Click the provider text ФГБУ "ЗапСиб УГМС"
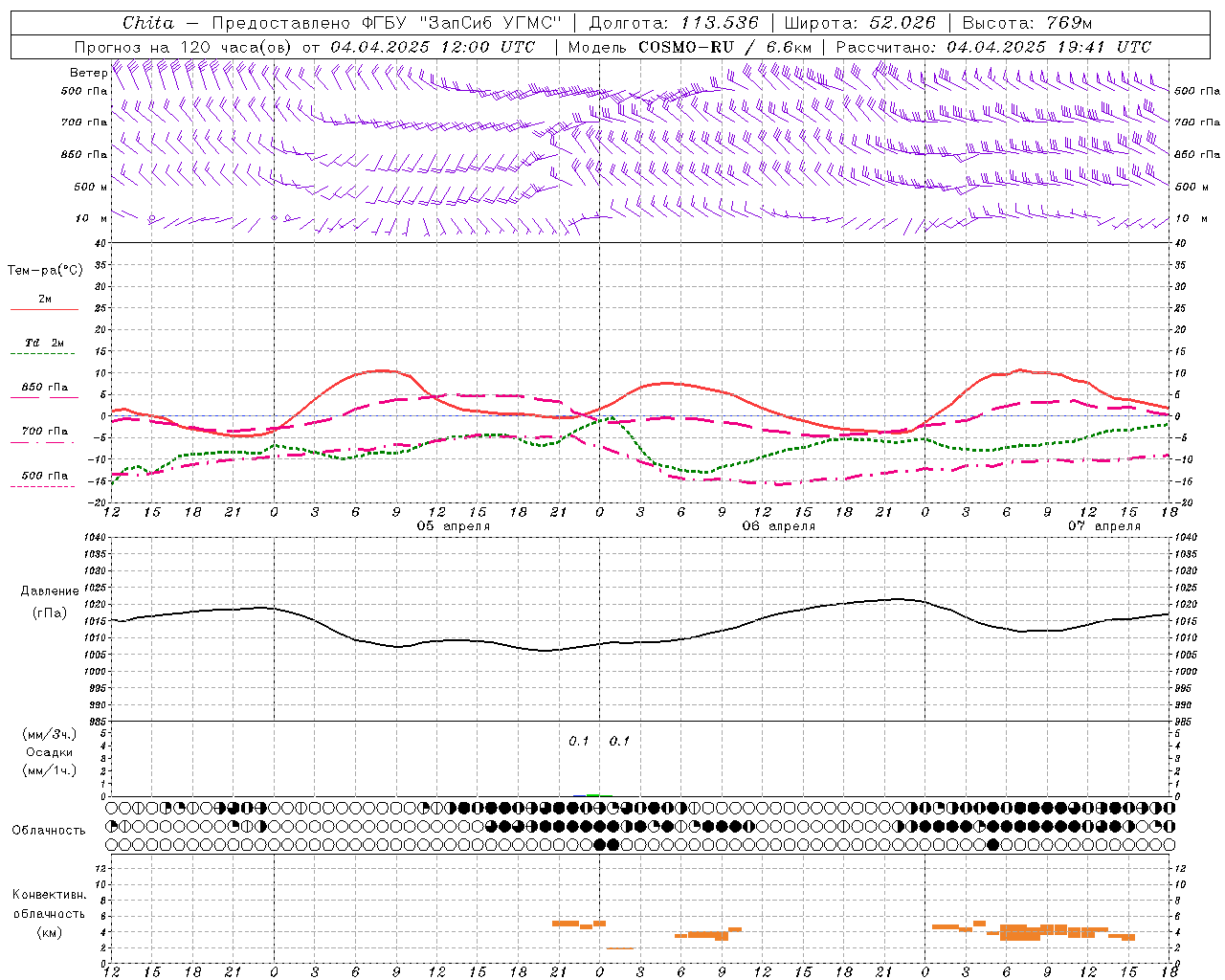 (462, 23)
